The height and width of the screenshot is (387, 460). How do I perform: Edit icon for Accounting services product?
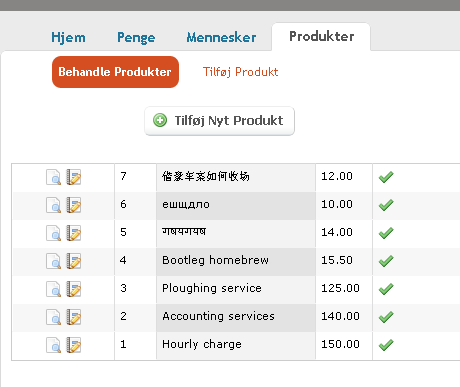pyautogui.click(x=74, y=317)
